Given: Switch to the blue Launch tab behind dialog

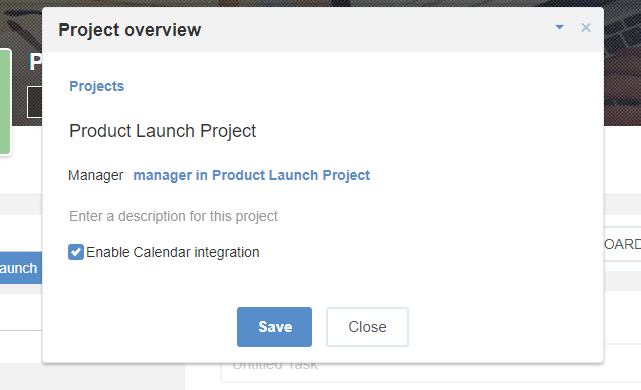Looking at the screenshot, I should click(x=20, y=268).
